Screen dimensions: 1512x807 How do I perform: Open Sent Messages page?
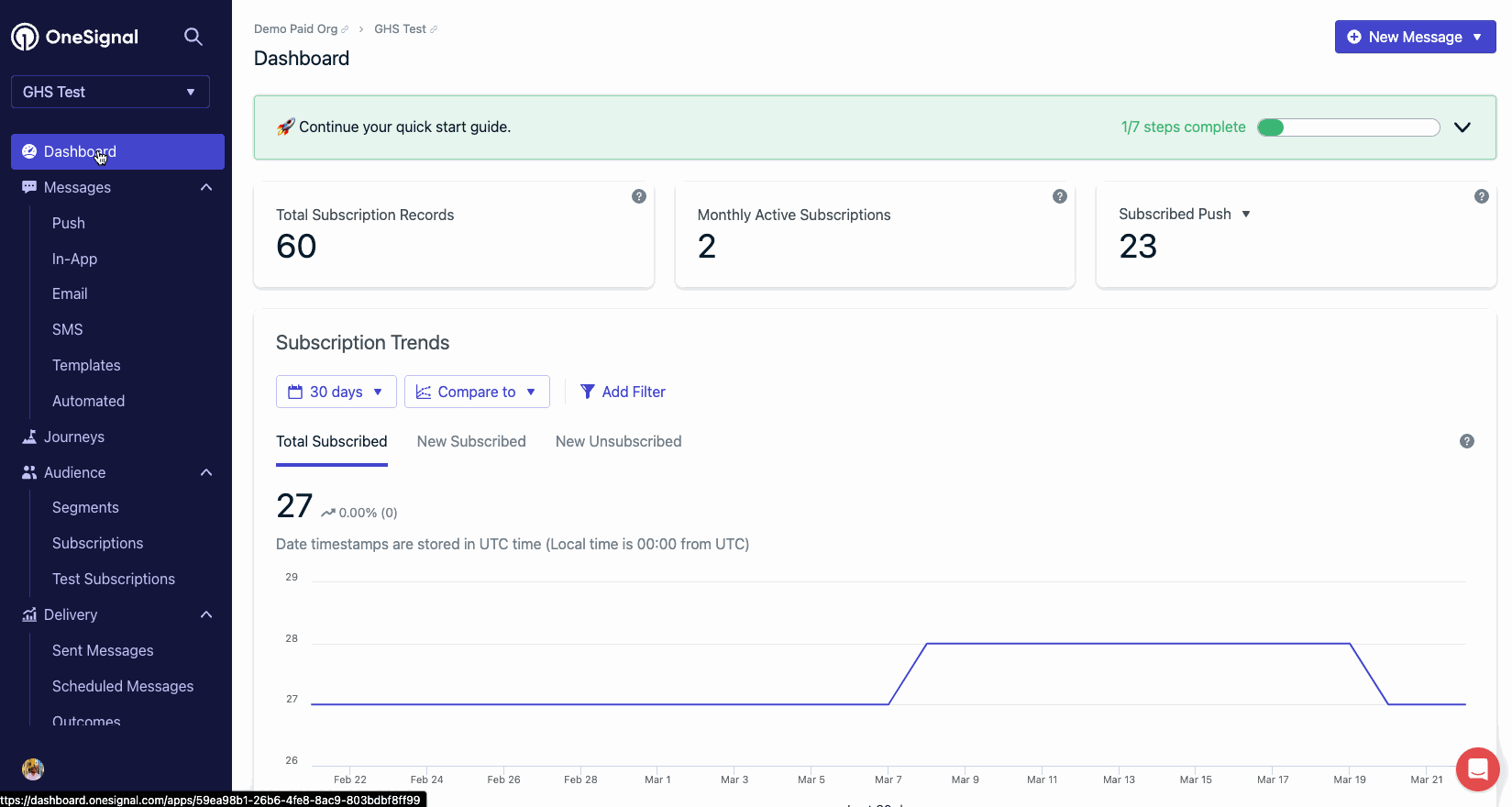103,650
